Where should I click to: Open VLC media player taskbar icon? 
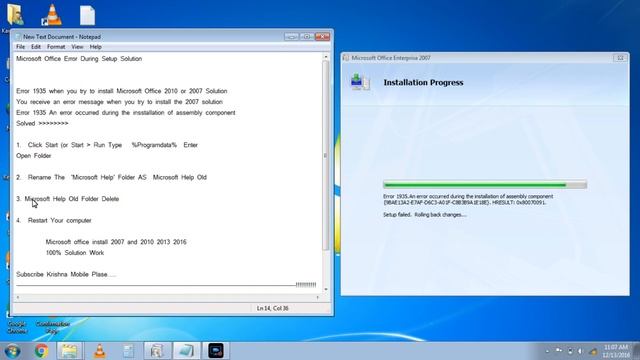[x=99, y=351]
